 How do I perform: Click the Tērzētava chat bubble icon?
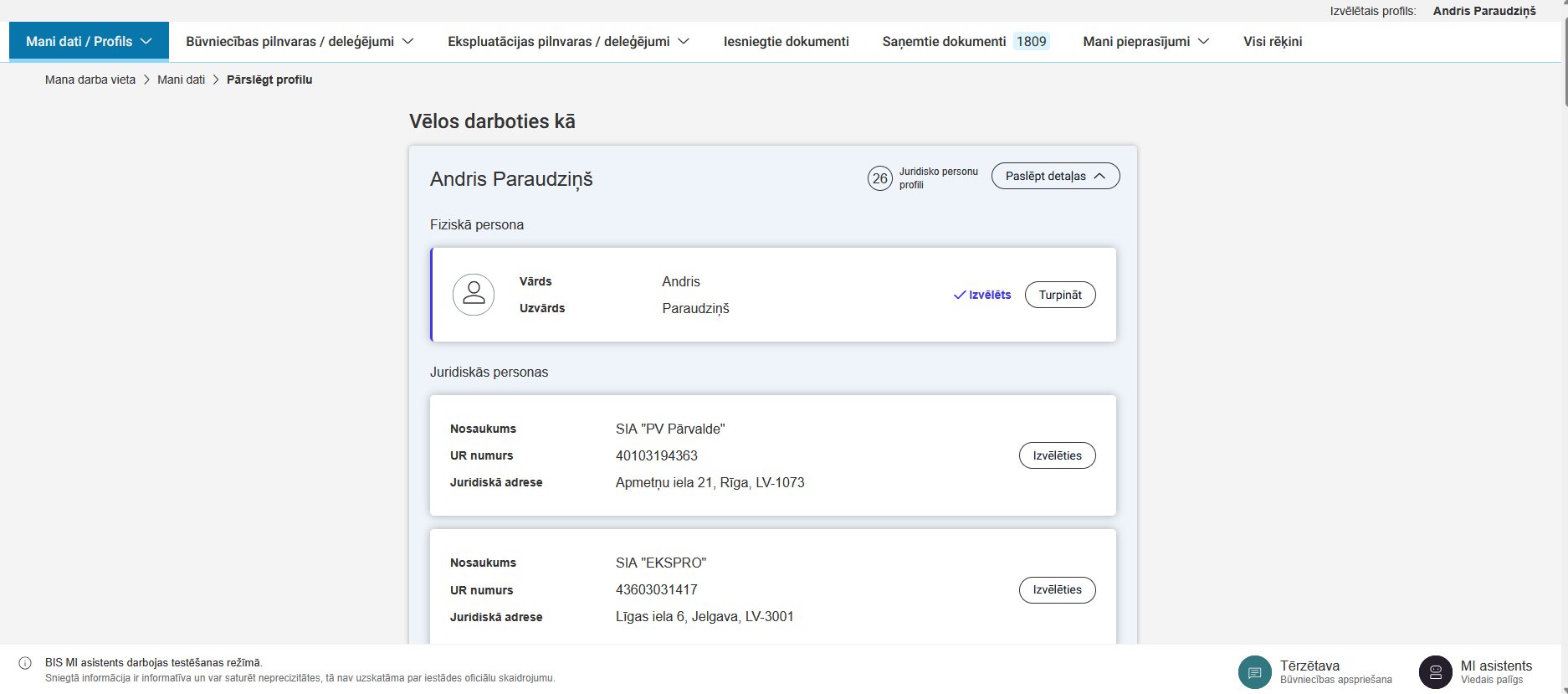click(x=1254, y=672)
